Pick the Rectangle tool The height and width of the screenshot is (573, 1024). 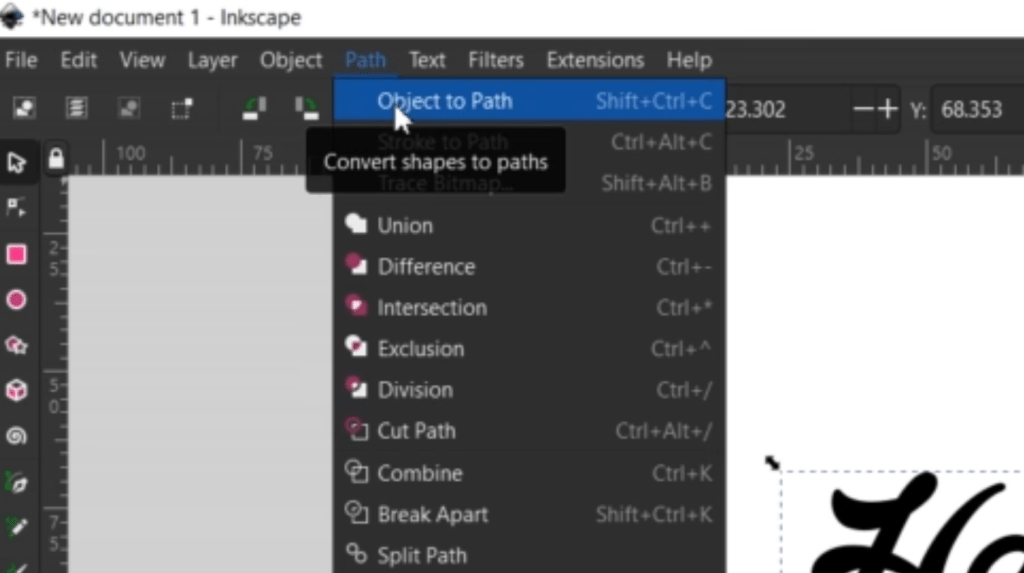point(17,254)
